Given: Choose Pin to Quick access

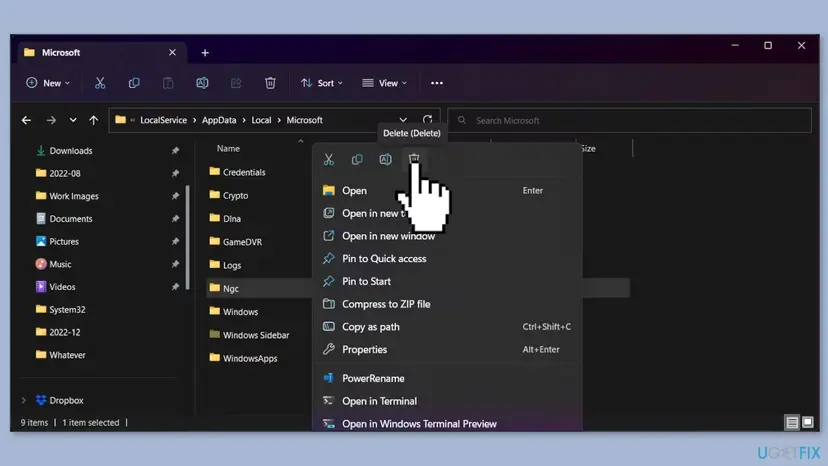Looking at the screenshot, I should tap(447, 259).
